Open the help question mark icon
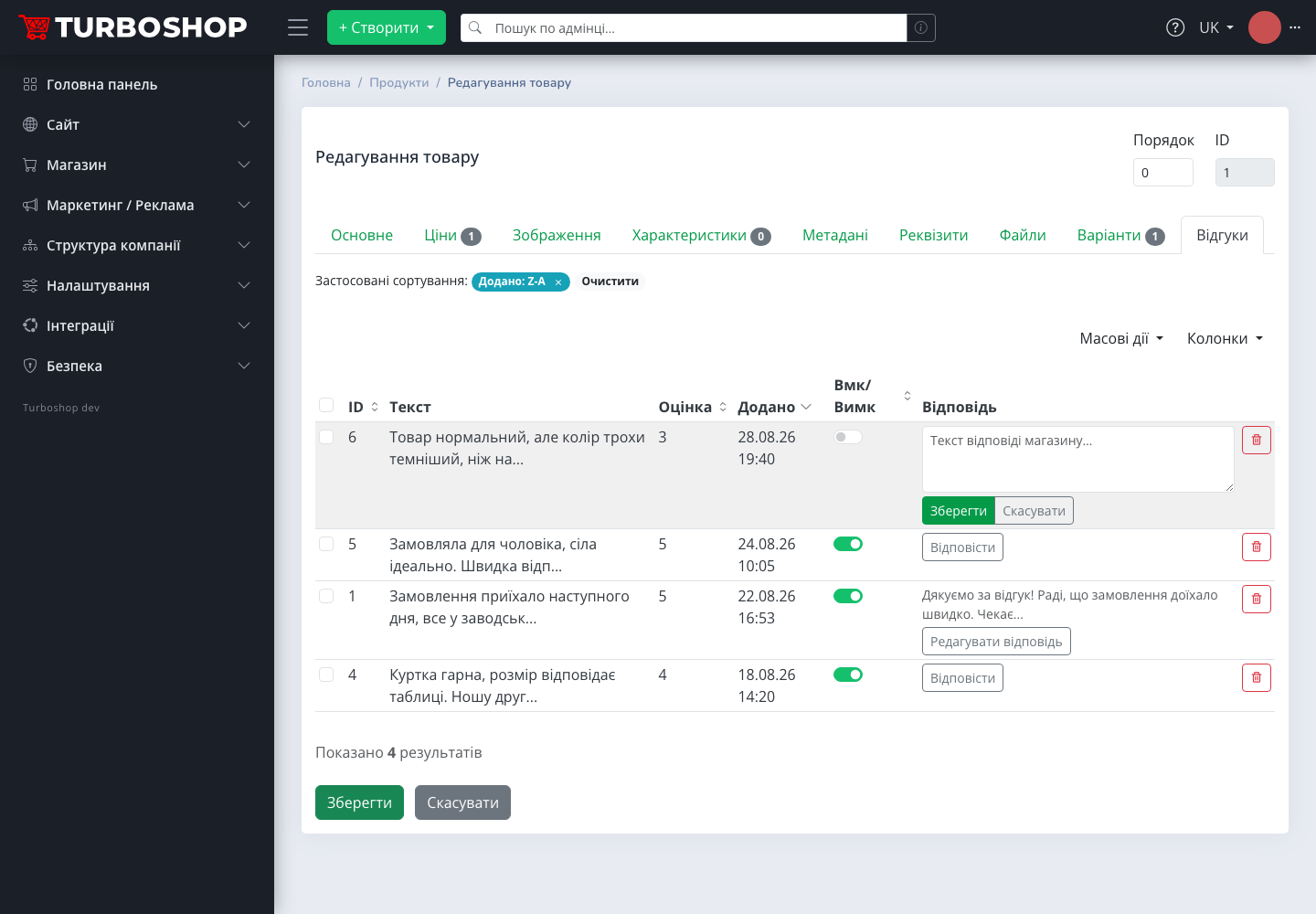Image resolution: width=1316 pixels, height=914 pixels. [1175, 27]
